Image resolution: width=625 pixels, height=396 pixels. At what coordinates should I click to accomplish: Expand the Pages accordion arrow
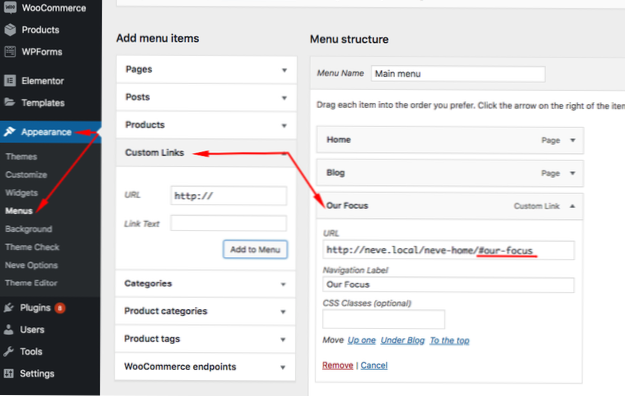(x=284, y=70)
